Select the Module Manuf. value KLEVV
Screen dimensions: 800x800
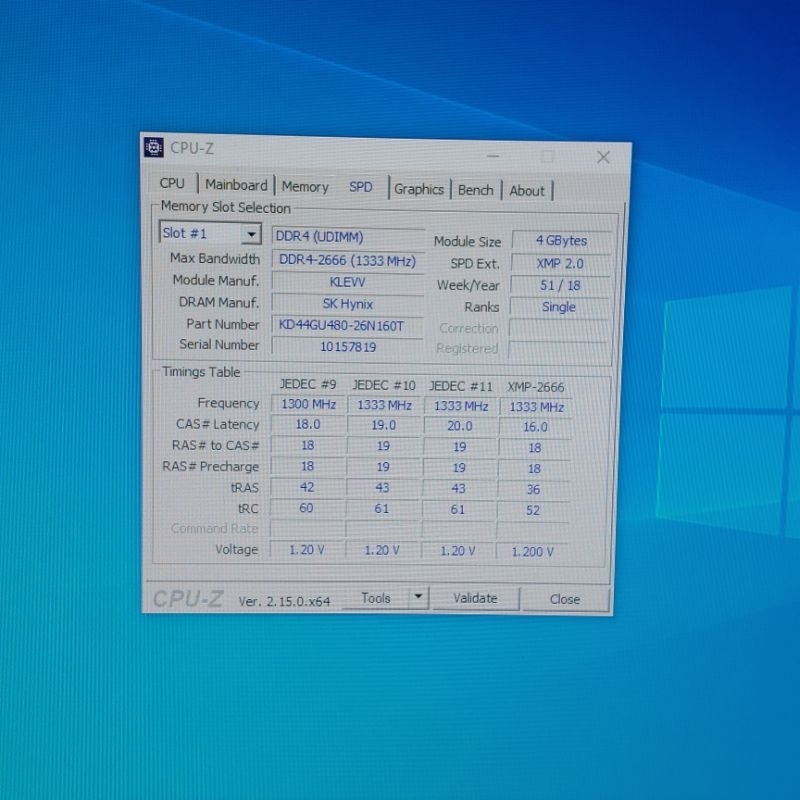coord(347,282)
